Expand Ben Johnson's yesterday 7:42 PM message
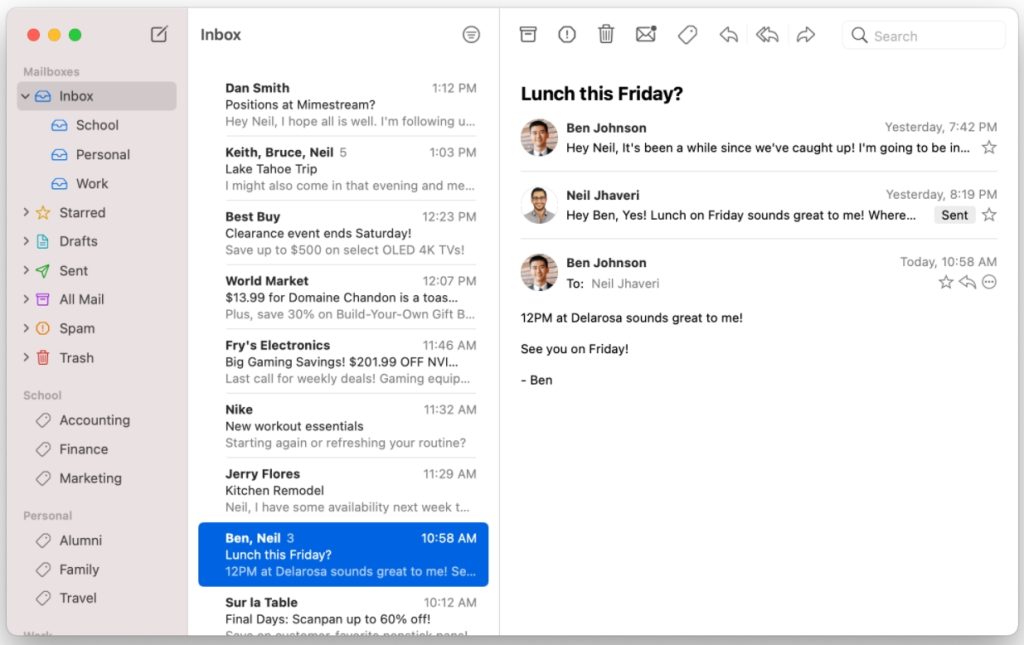This screenshot has height=645, width=1024. 758,138
